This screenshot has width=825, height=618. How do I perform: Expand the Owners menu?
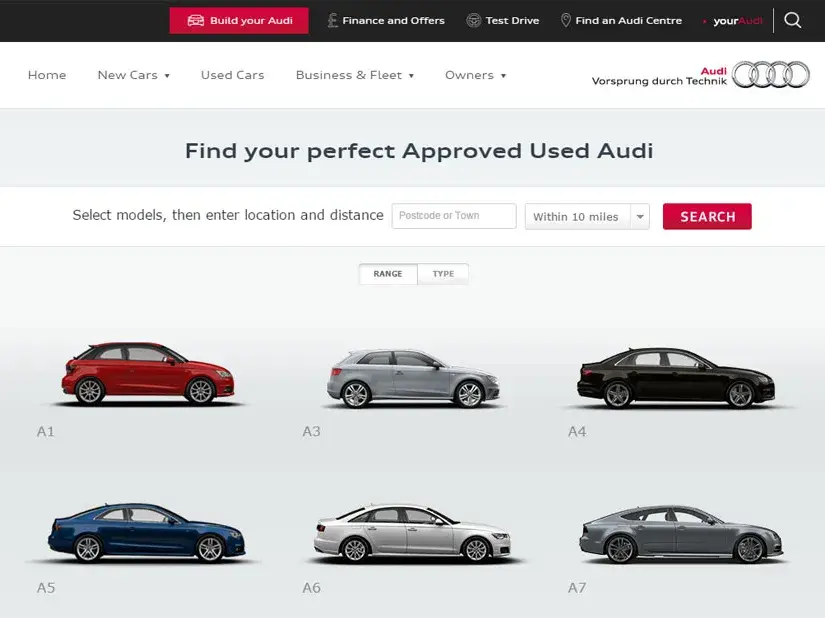475,75
